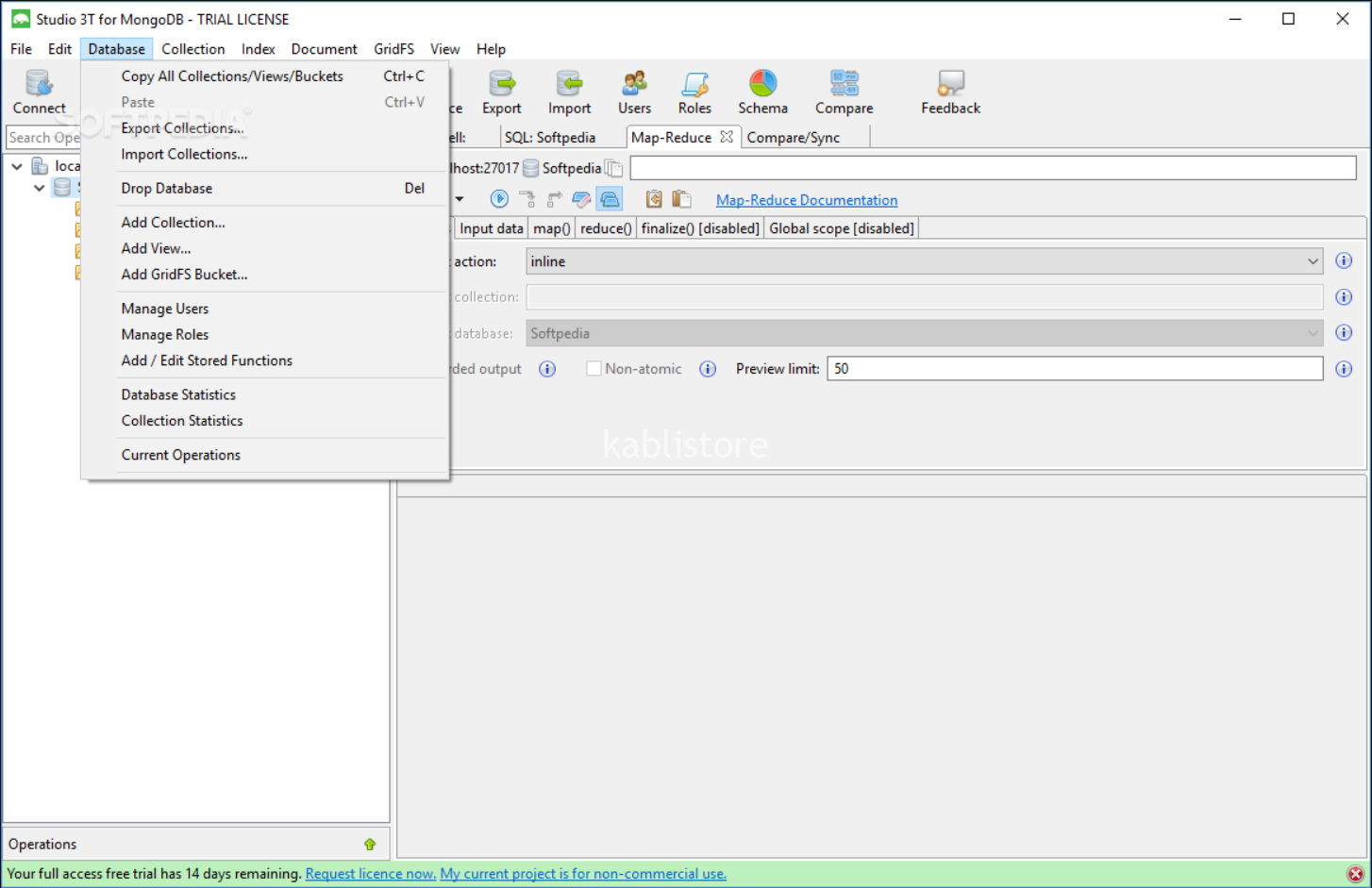Select Copy All Collections/Views/Buckets menu entry
Viewport: 1372px width, 888px height.
(265, 76)
